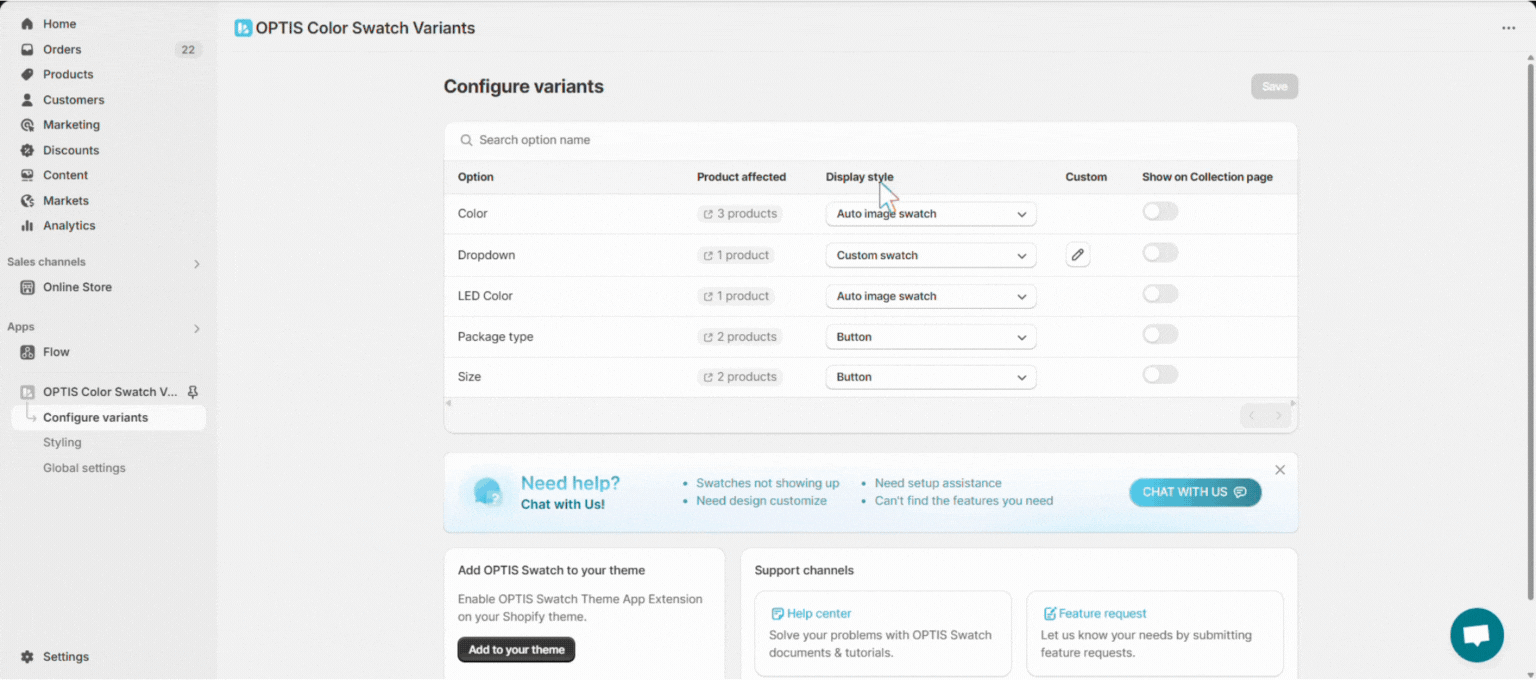The image size is (1536, 680).
Task: Click the Feature request edit icon
Action: point(1050,614)
